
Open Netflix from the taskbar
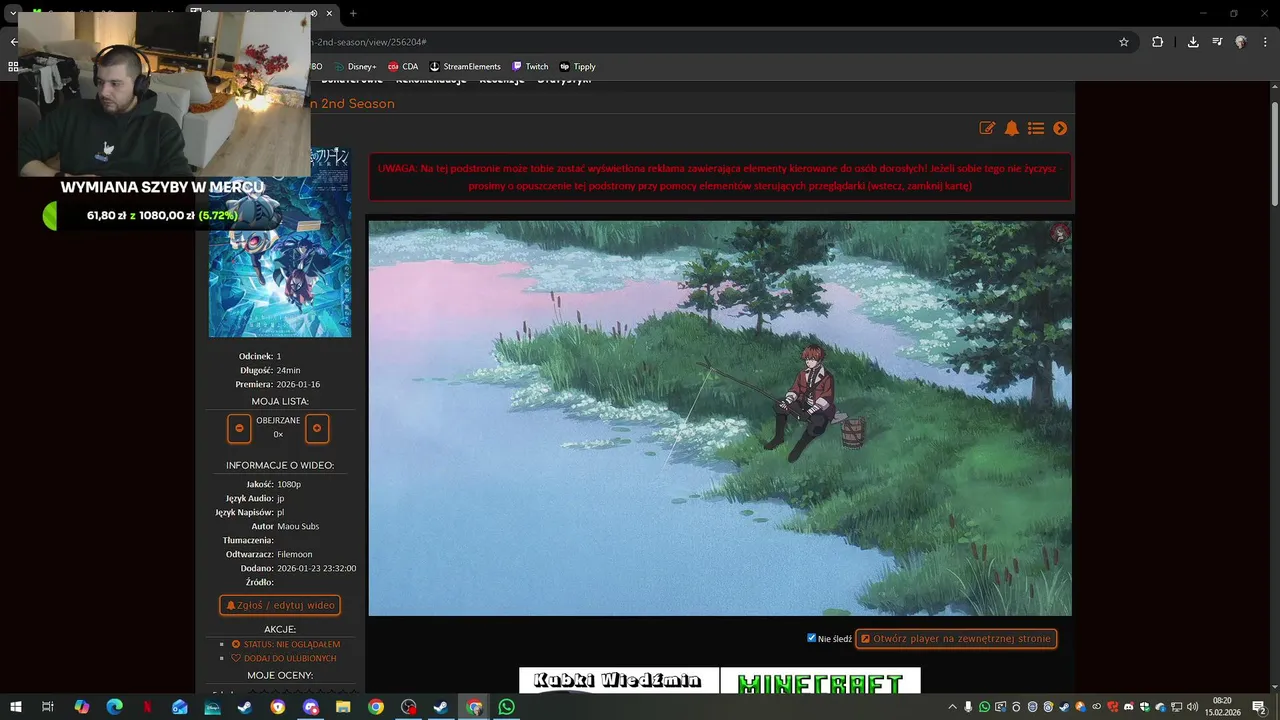(148, 707)
